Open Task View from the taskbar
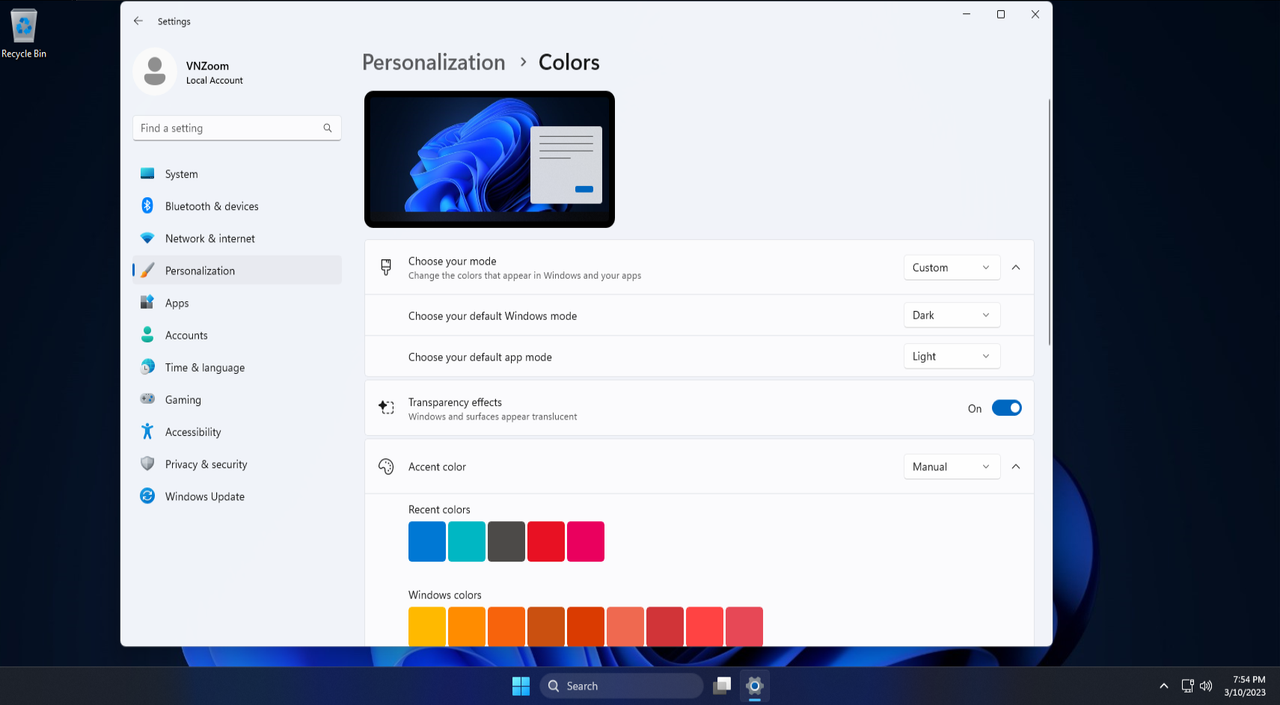1280x705 pixels. 722,686
